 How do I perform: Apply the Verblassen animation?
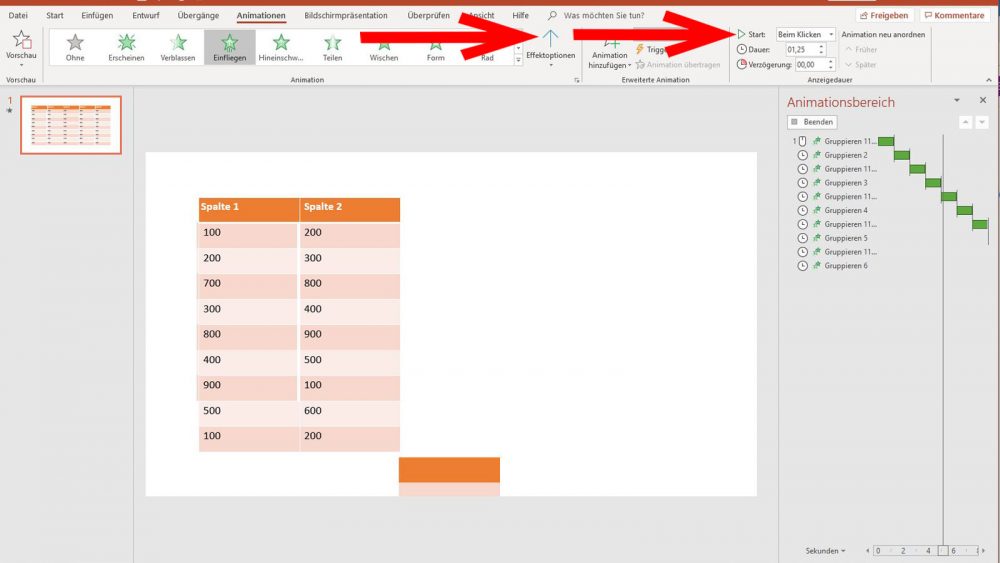click(178, 45)
